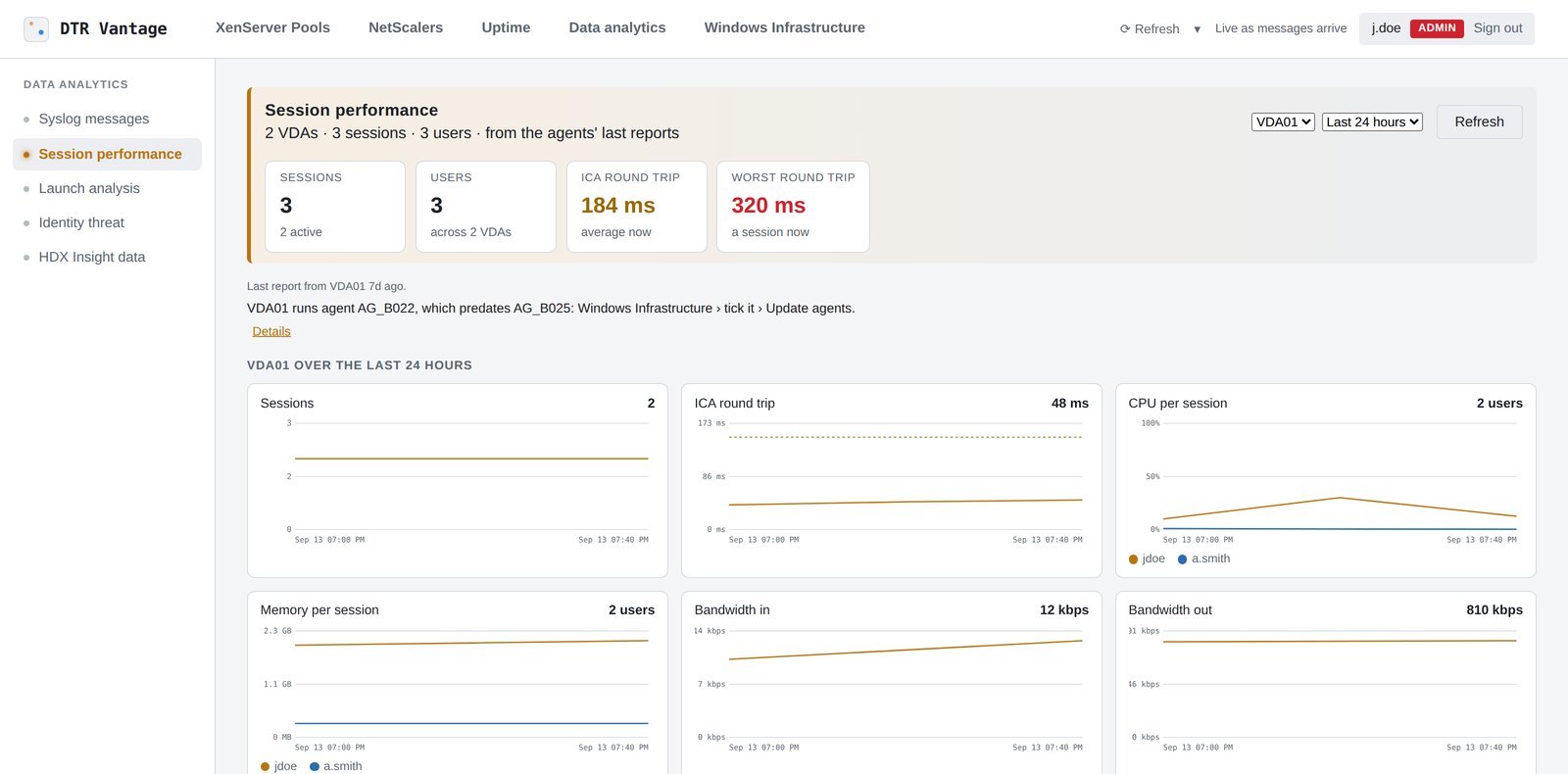Click the Session performance Refresh button

[1479, 121]
